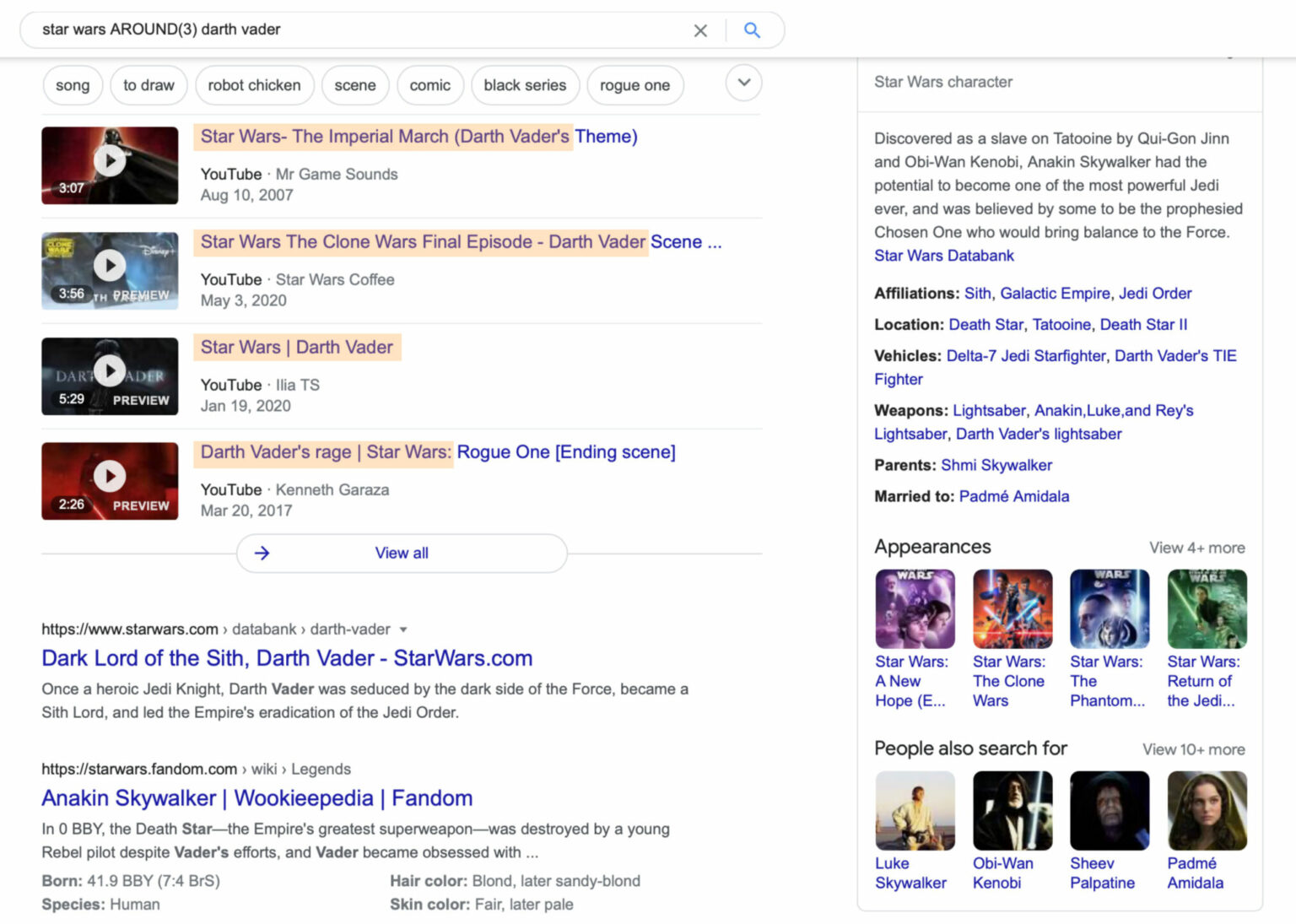Enable the "rogue one" filter chip

(635, 84)
